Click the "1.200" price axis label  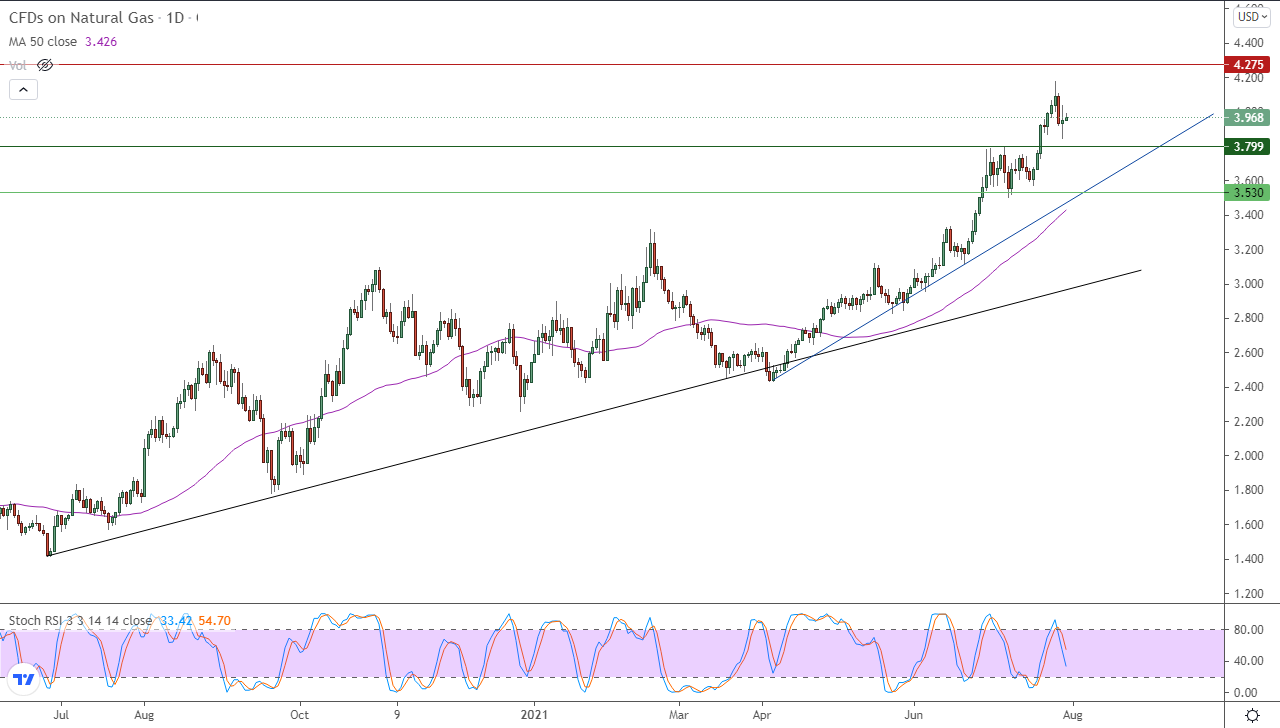click(1250, 594)
